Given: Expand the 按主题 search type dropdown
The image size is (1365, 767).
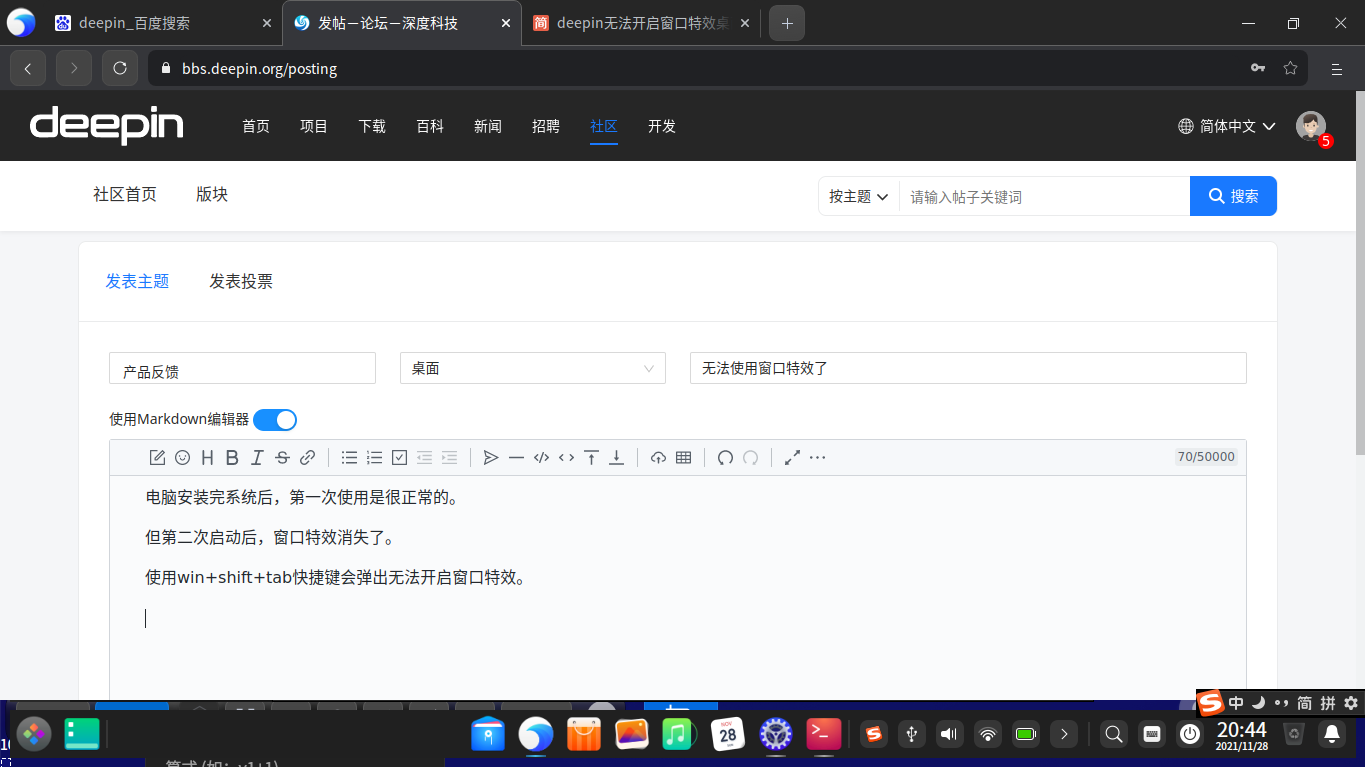Looking at the screenshot, I should 858,197.
